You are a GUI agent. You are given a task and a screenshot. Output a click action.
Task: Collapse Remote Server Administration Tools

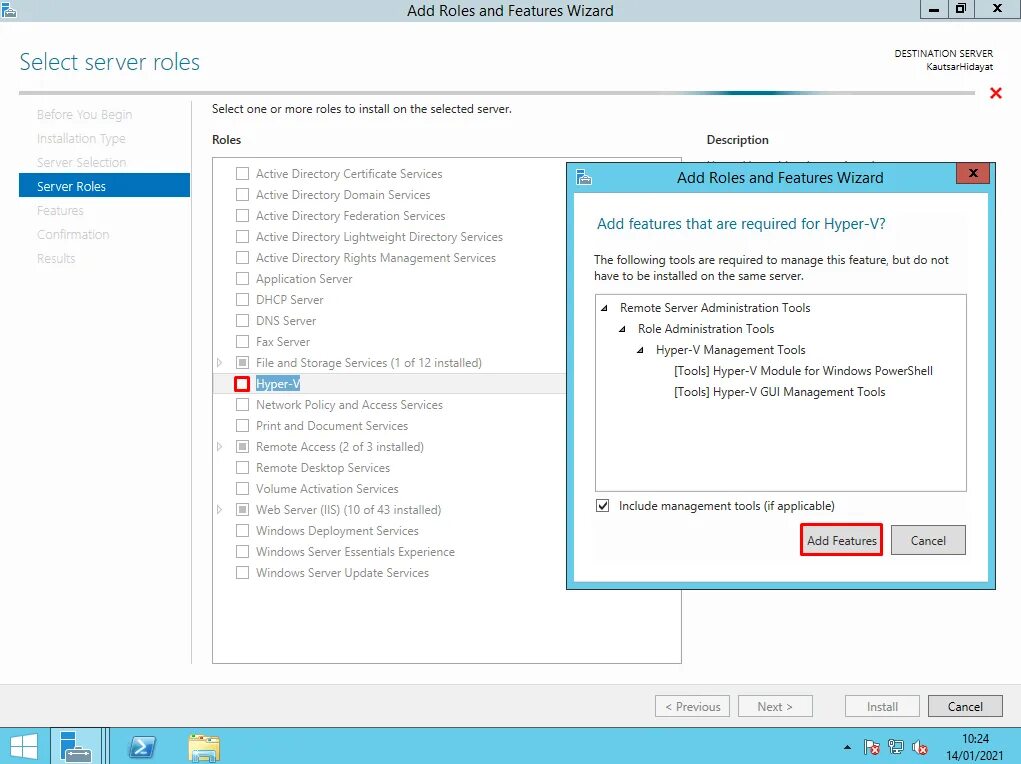(604, 308)
